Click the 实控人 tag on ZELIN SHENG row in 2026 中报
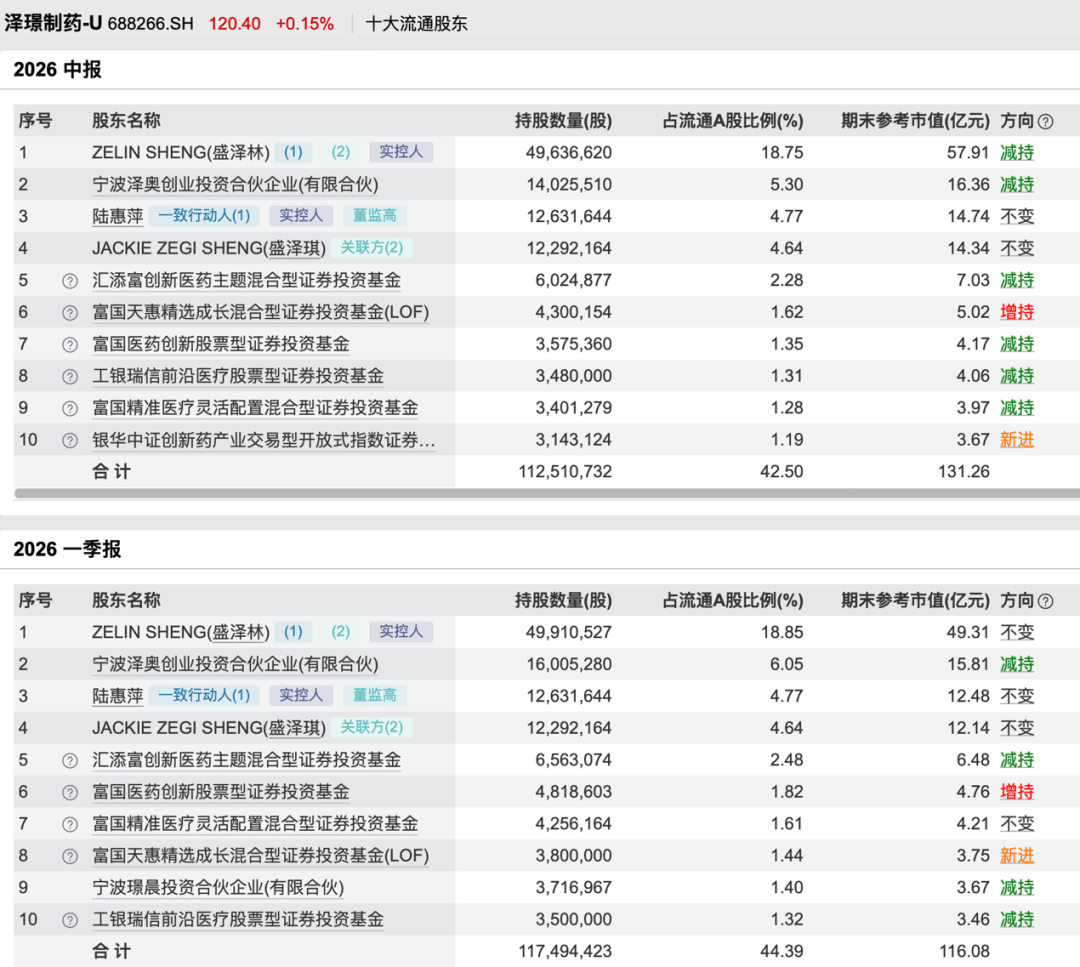The width and height of the screenshot is (1080, 967). [401, 152]
